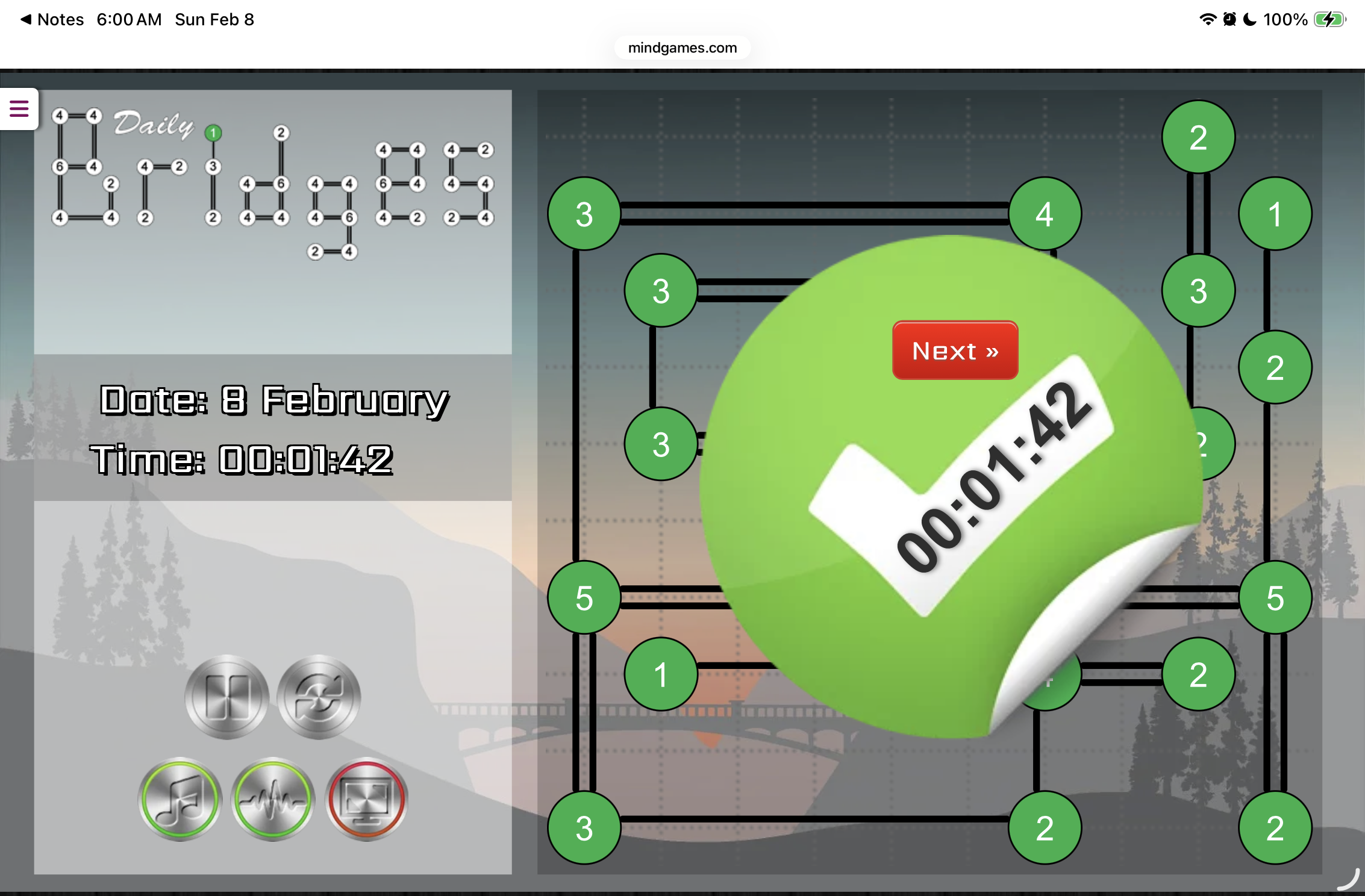The height and width of the screenshot is (896, 1365).
Task: Click the red Next button
Action: point(955,350)
